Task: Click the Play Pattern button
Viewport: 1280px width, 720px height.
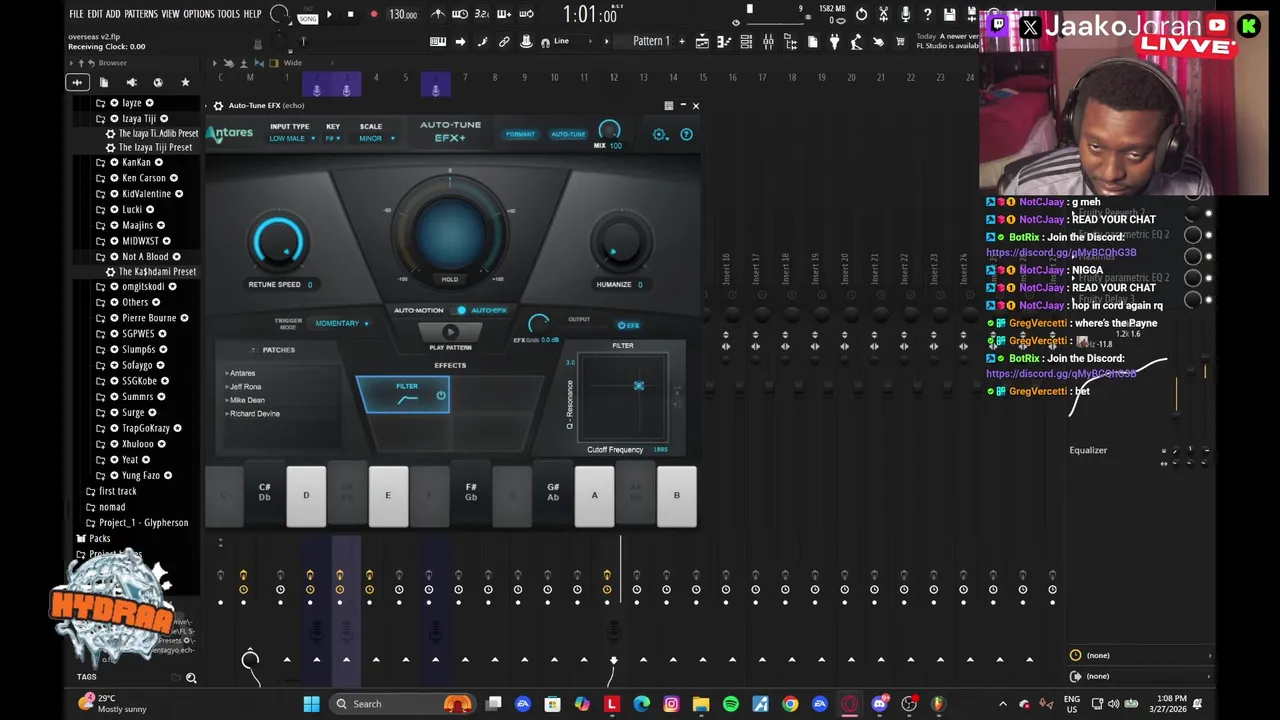Action: tap(450, 332)
